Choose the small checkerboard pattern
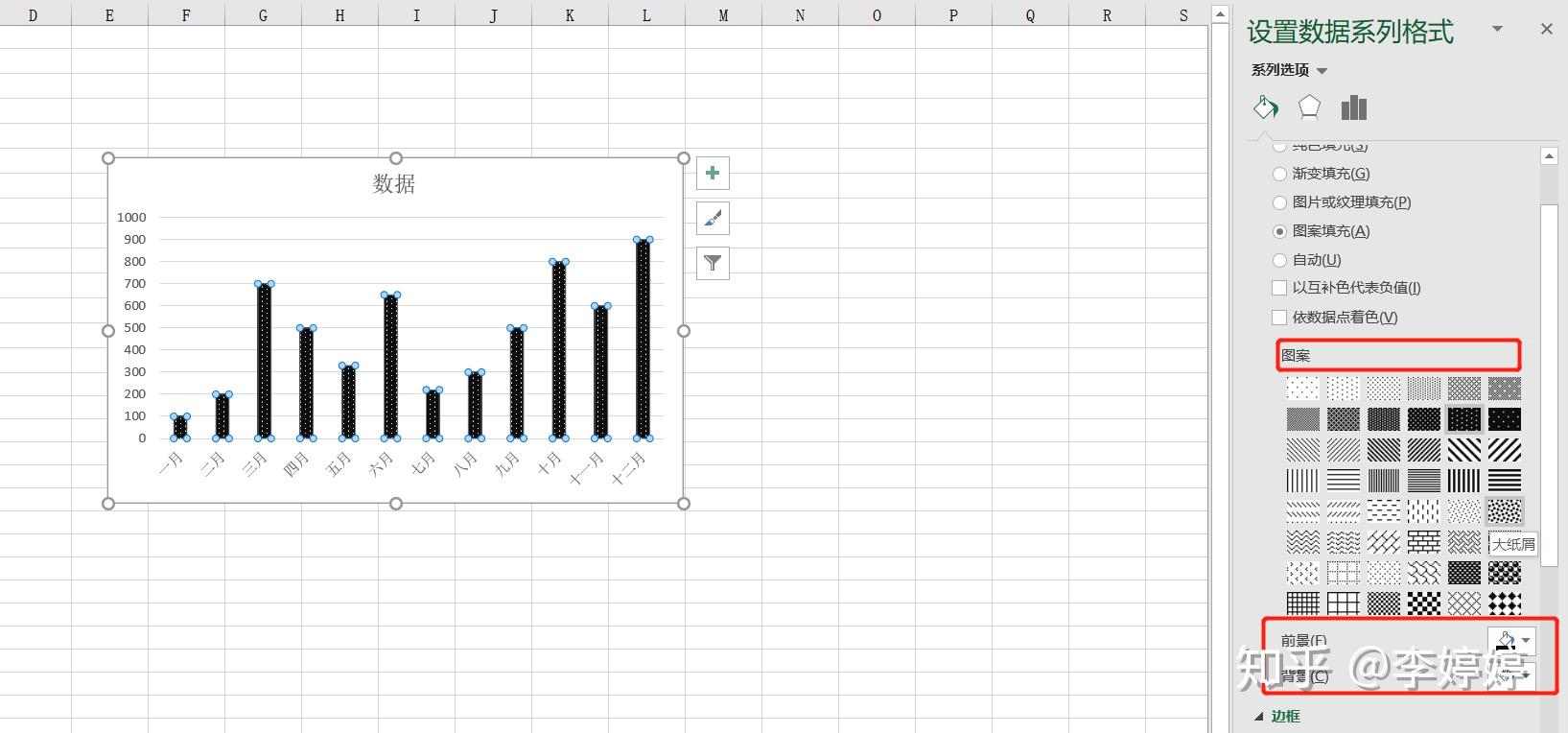Screen dimensions: 1568x733 1384,603
